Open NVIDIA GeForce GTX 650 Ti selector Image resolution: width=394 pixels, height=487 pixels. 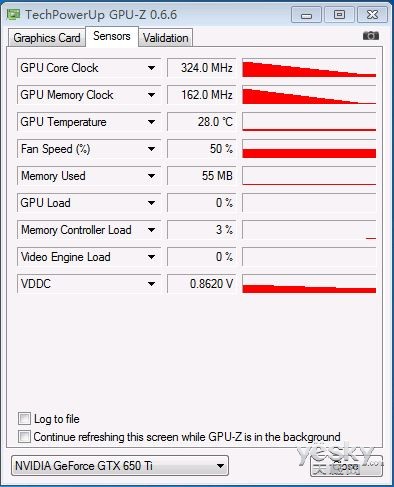120,465
